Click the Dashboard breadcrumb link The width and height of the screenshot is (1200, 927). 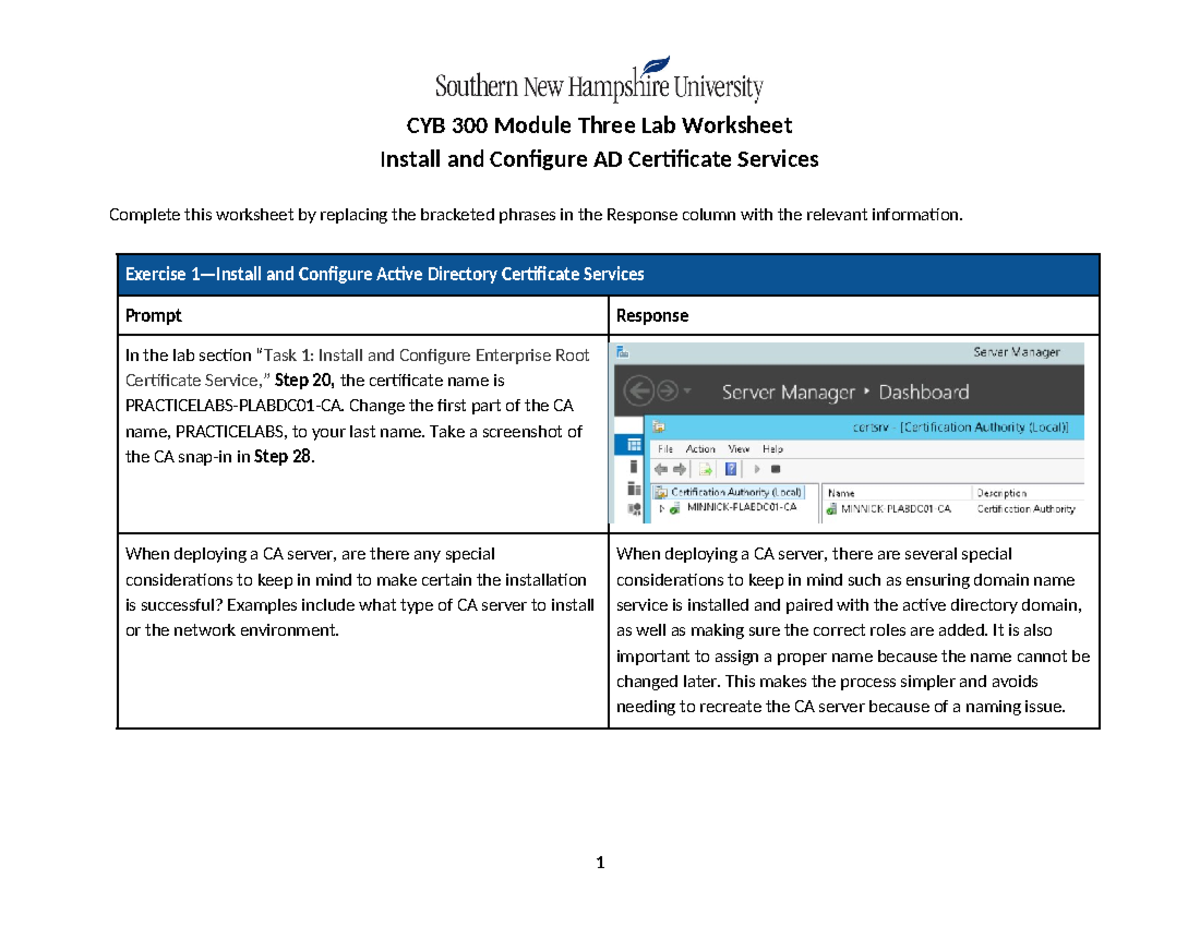click(x=923, y=392)
